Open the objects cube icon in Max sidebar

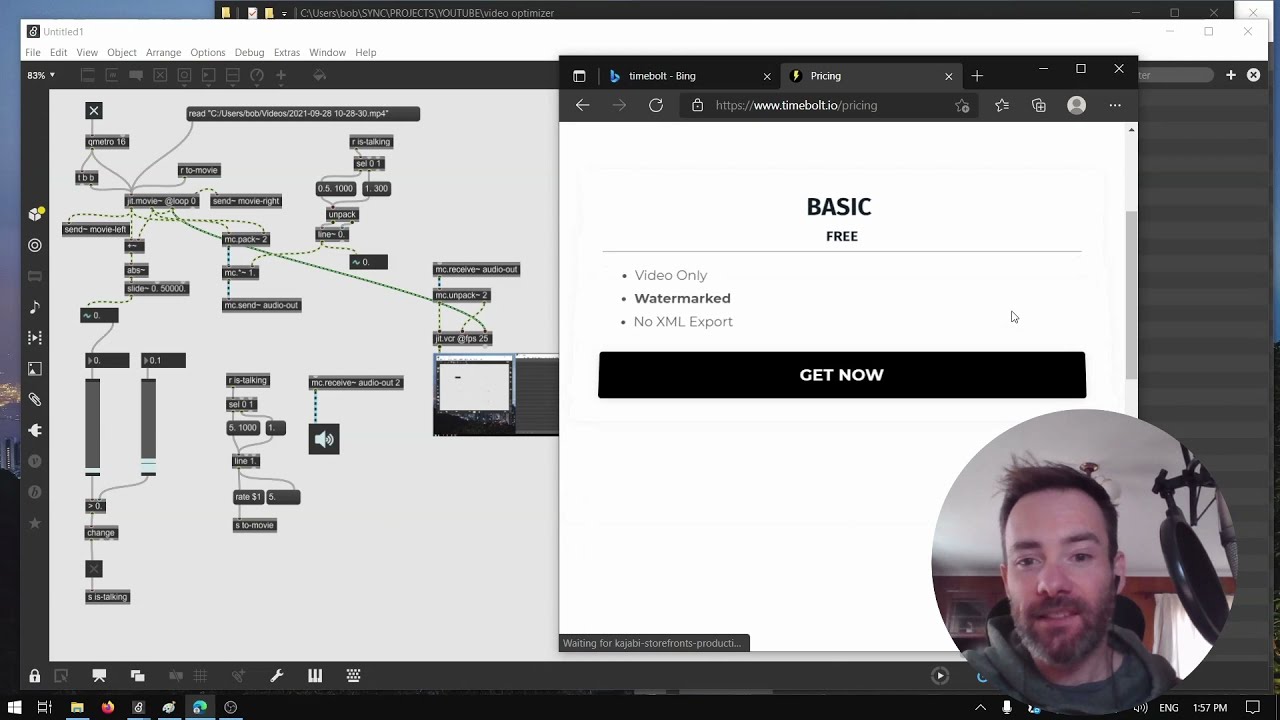pos(35,214)
